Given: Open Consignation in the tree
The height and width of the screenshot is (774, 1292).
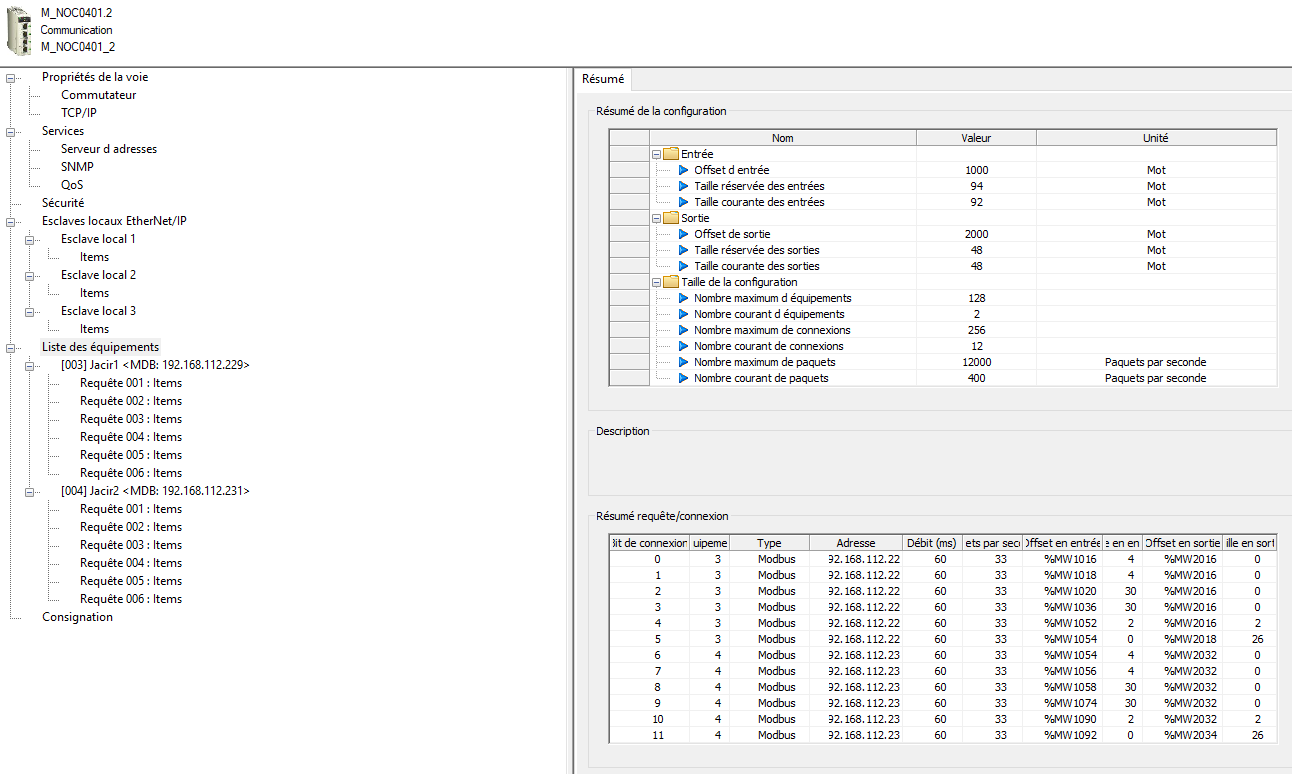Looking at the screenshot, I should coord(77,617).
